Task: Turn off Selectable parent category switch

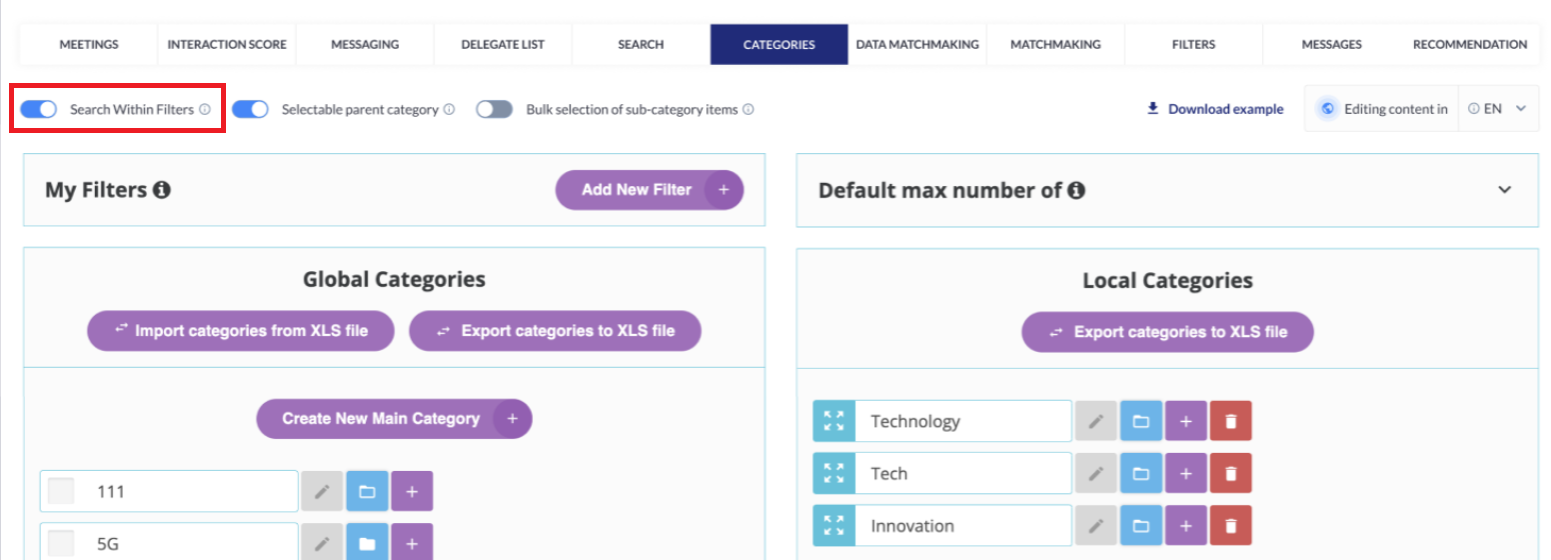Action: pyautogui.click(x=250, y=109)
